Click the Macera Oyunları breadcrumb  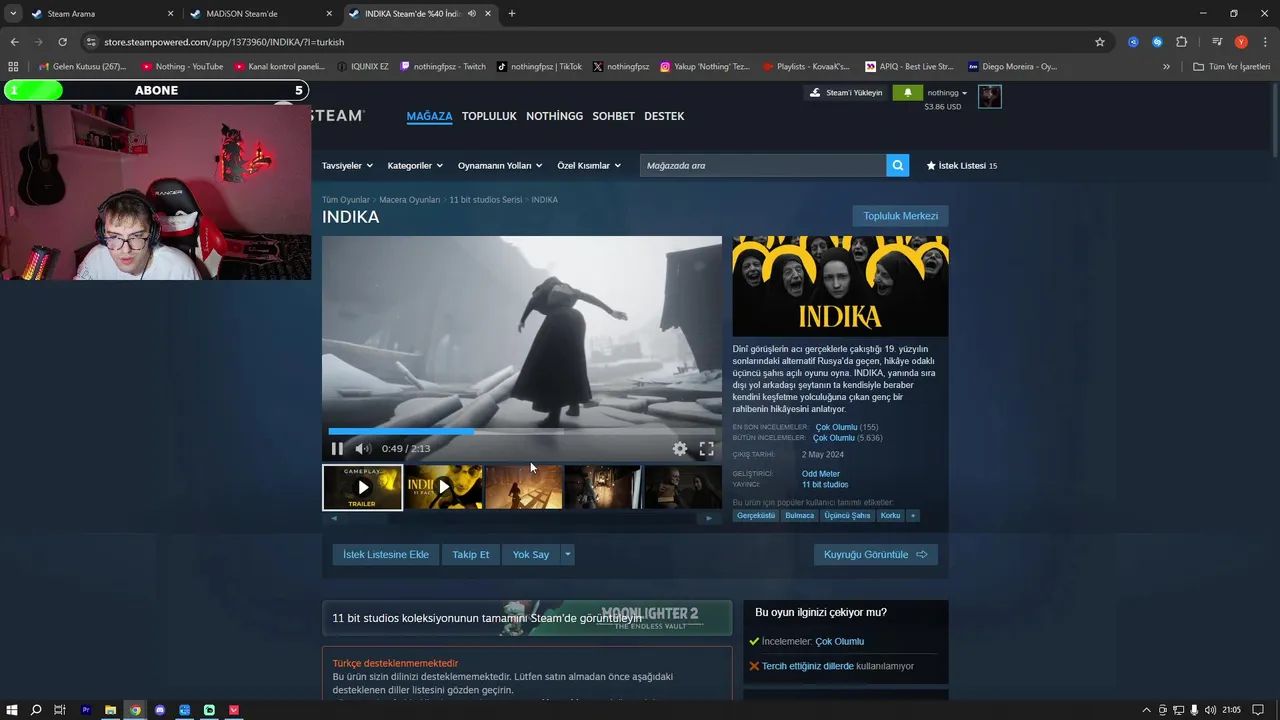(410, 200)
